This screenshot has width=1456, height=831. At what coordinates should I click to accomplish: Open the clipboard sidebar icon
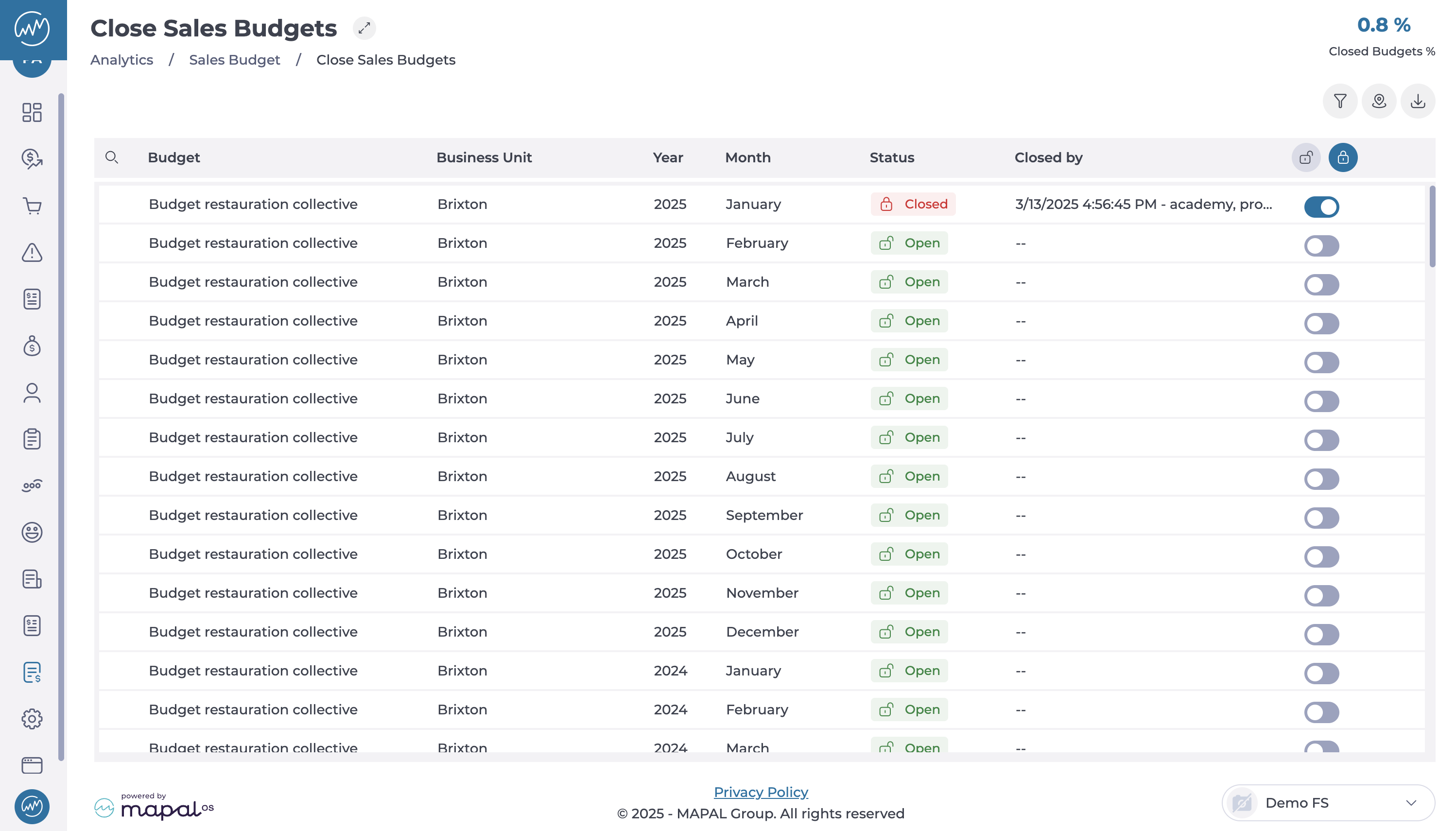32,439
